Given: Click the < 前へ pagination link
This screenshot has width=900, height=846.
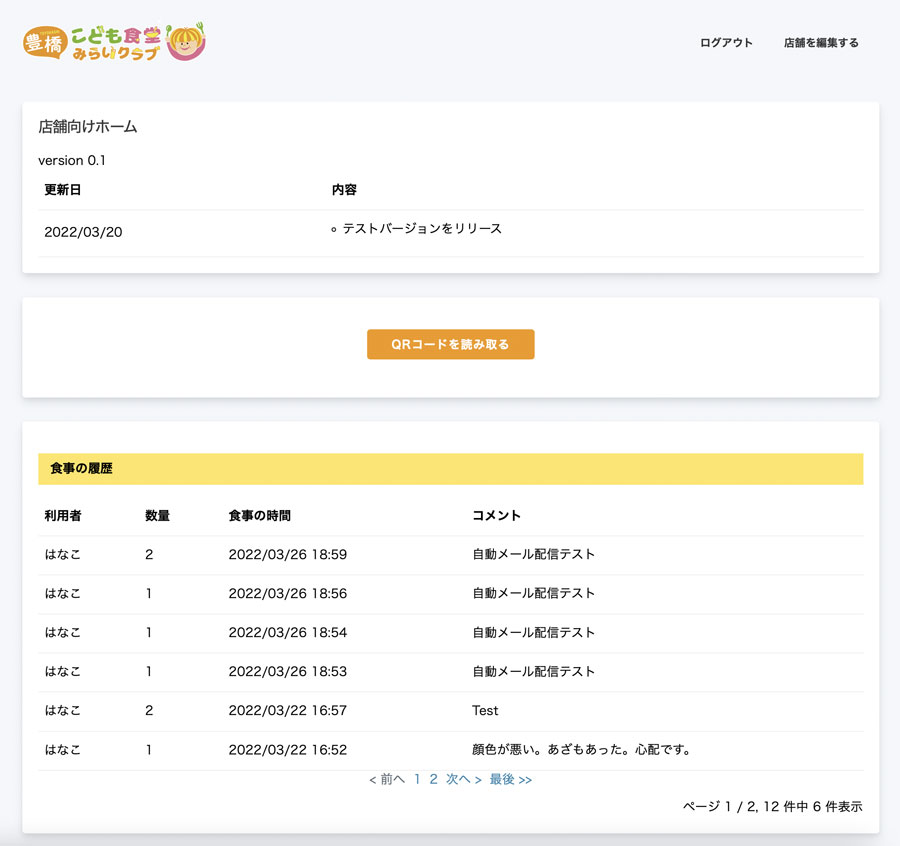Looking at the screenshot, I should [x=387, y=779].
